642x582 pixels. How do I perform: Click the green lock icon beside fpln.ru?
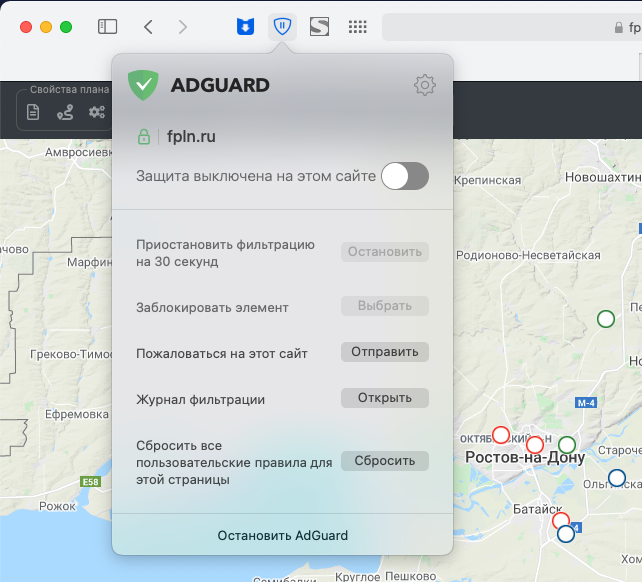[144, 137]
